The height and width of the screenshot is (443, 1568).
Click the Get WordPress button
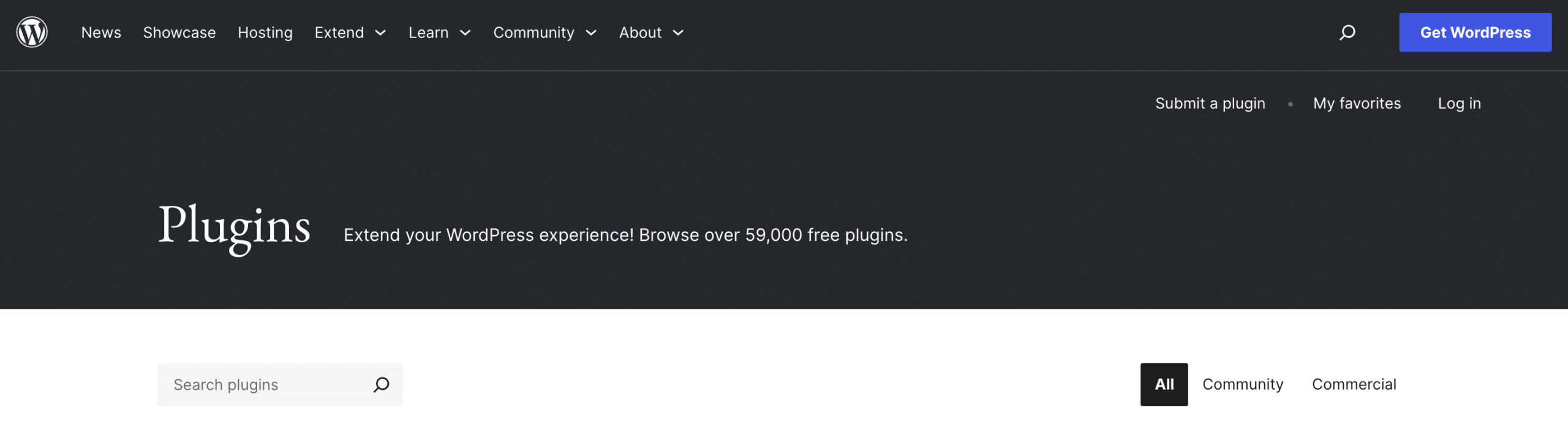[x=1475, y=32]
